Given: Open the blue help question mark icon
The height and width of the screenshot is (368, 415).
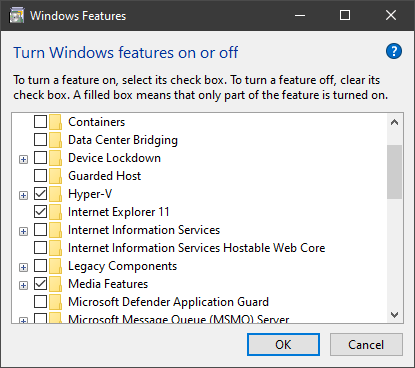Looking at the screenshot, I should point(394,51).
